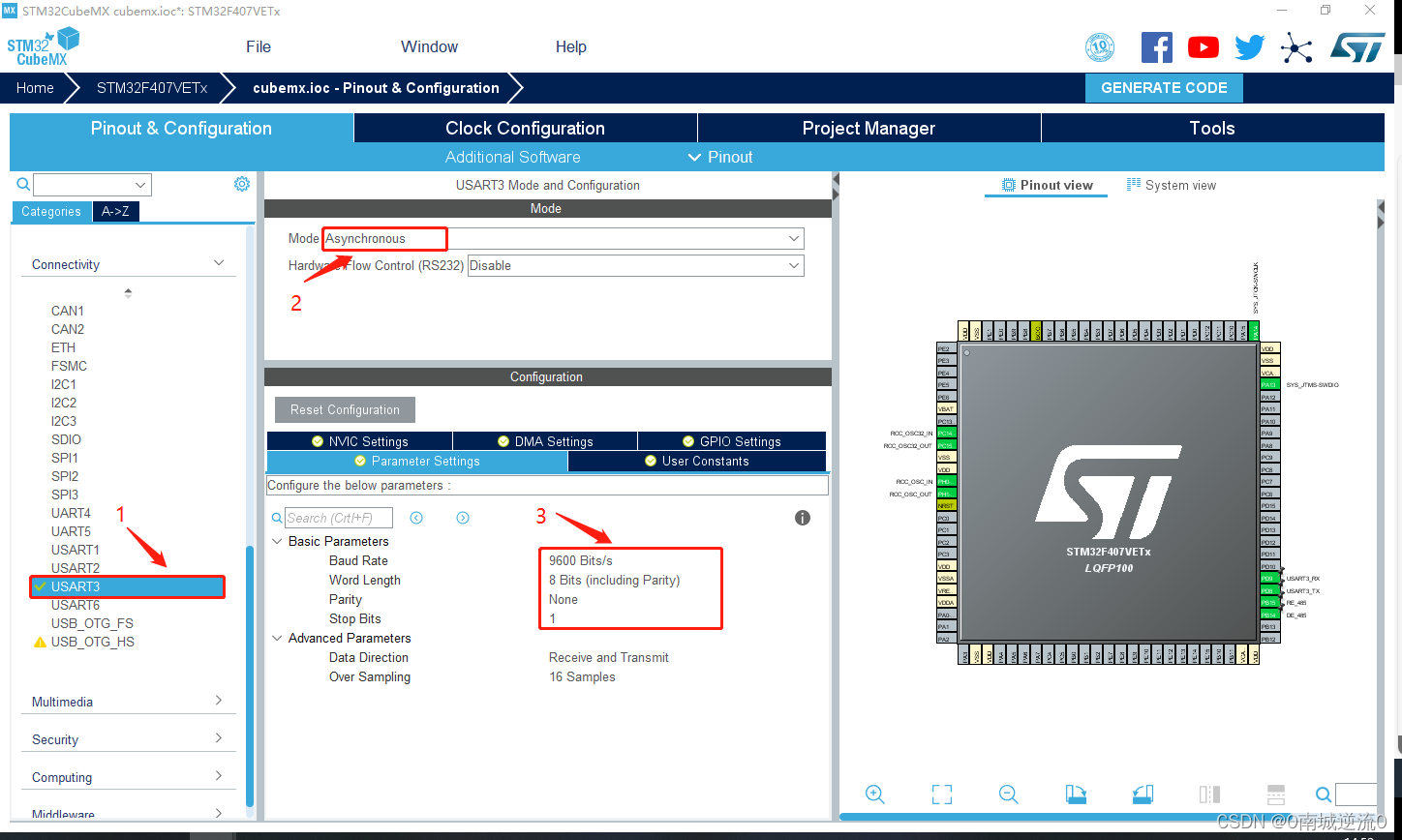Collapse the Basic Parameters section
Screen dimensions: 1402x840
[278, 541]
